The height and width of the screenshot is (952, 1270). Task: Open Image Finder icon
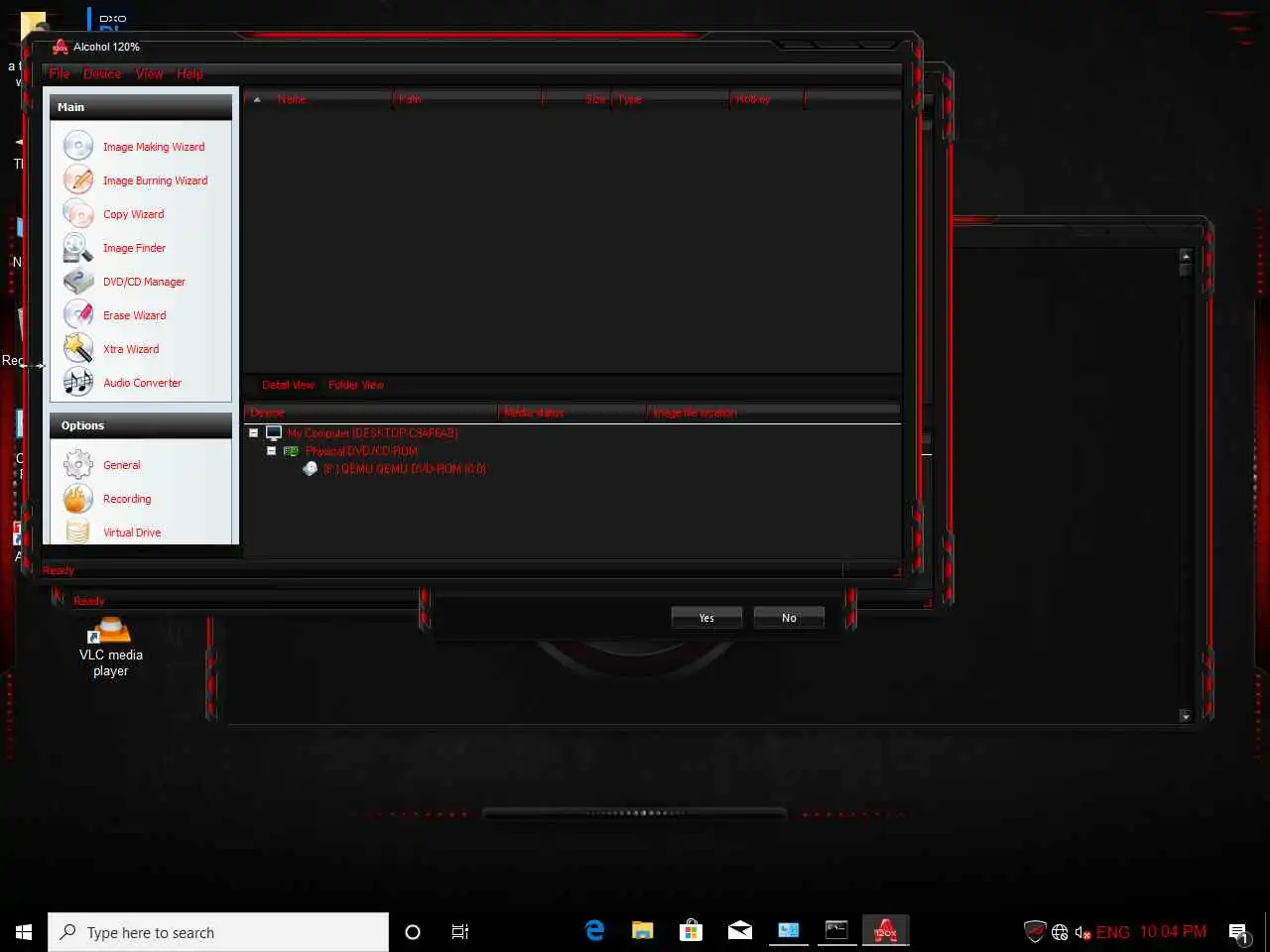pos(78,247)
